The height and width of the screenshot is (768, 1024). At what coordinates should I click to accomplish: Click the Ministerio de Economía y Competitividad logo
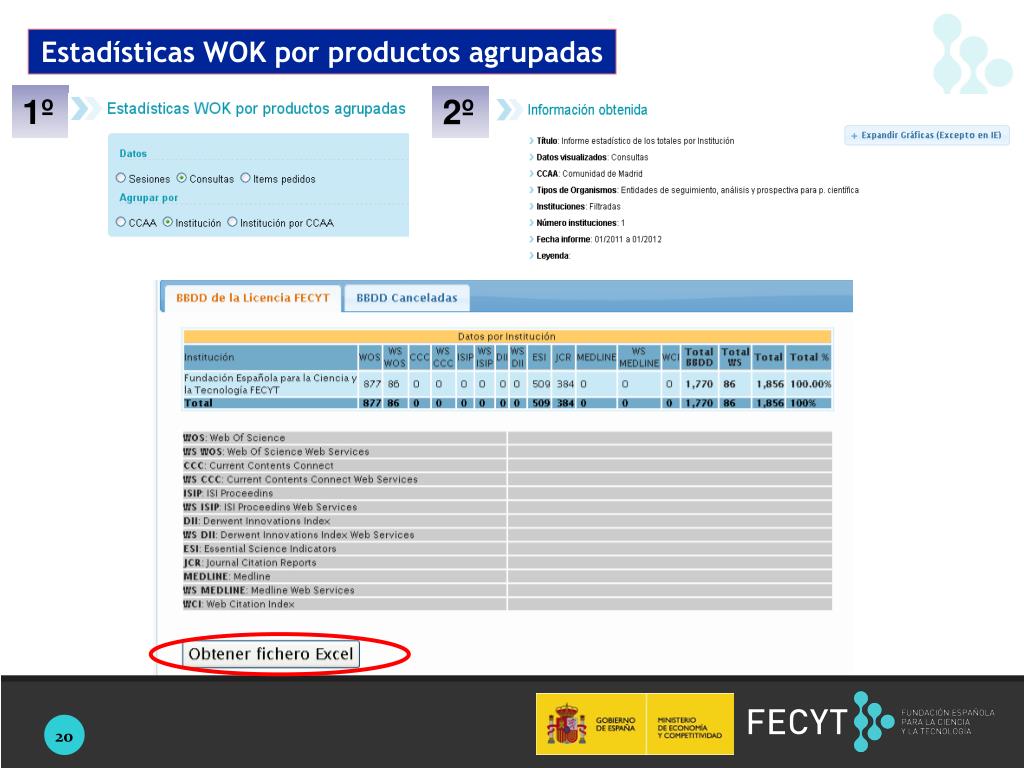click(690, 724)
